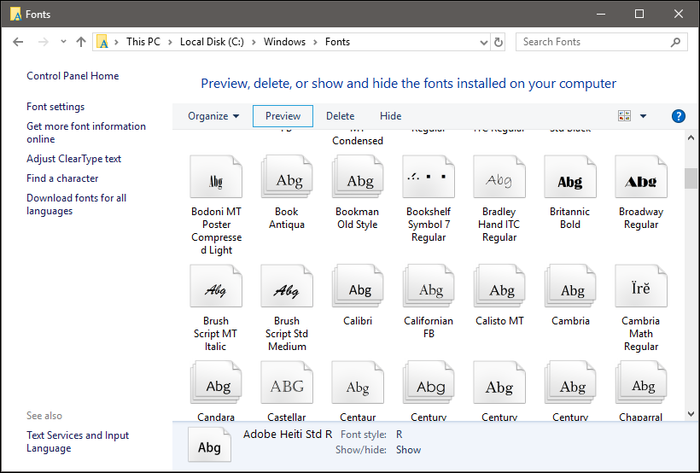Select the Bookshelf Symbol 7 Regular font icon

tap(428, 177)
